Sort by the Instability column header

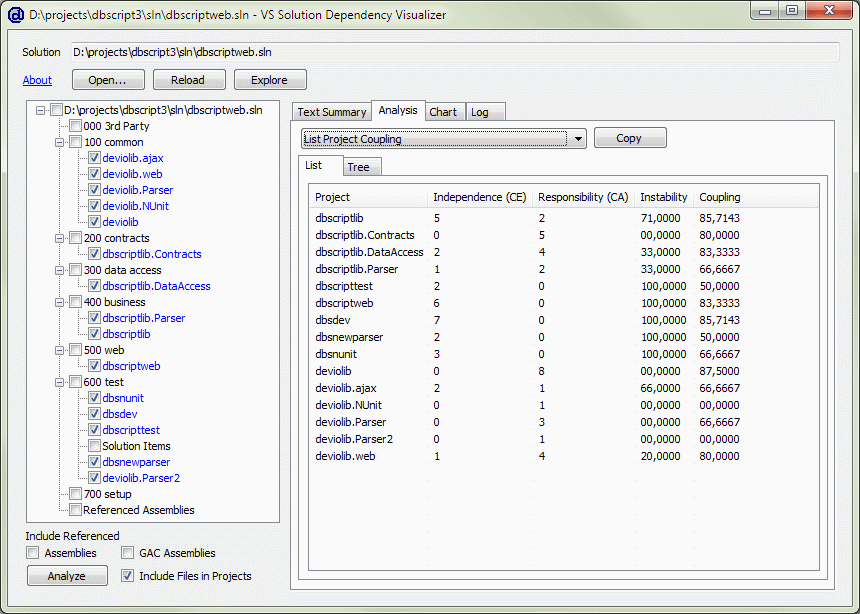(x=664, y=197)
